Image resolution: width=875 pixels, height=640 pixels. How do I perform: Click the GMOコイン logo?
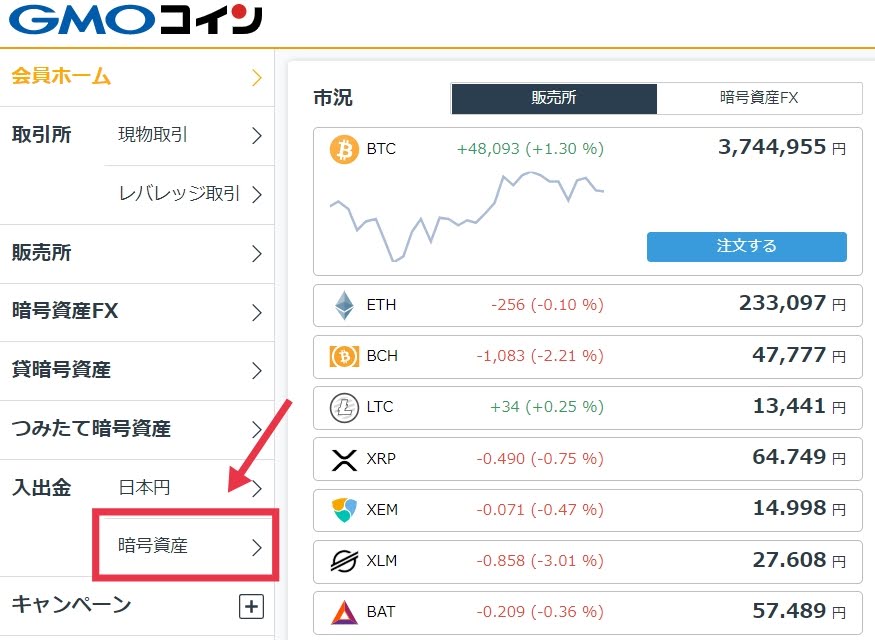[x=136, y=20]
